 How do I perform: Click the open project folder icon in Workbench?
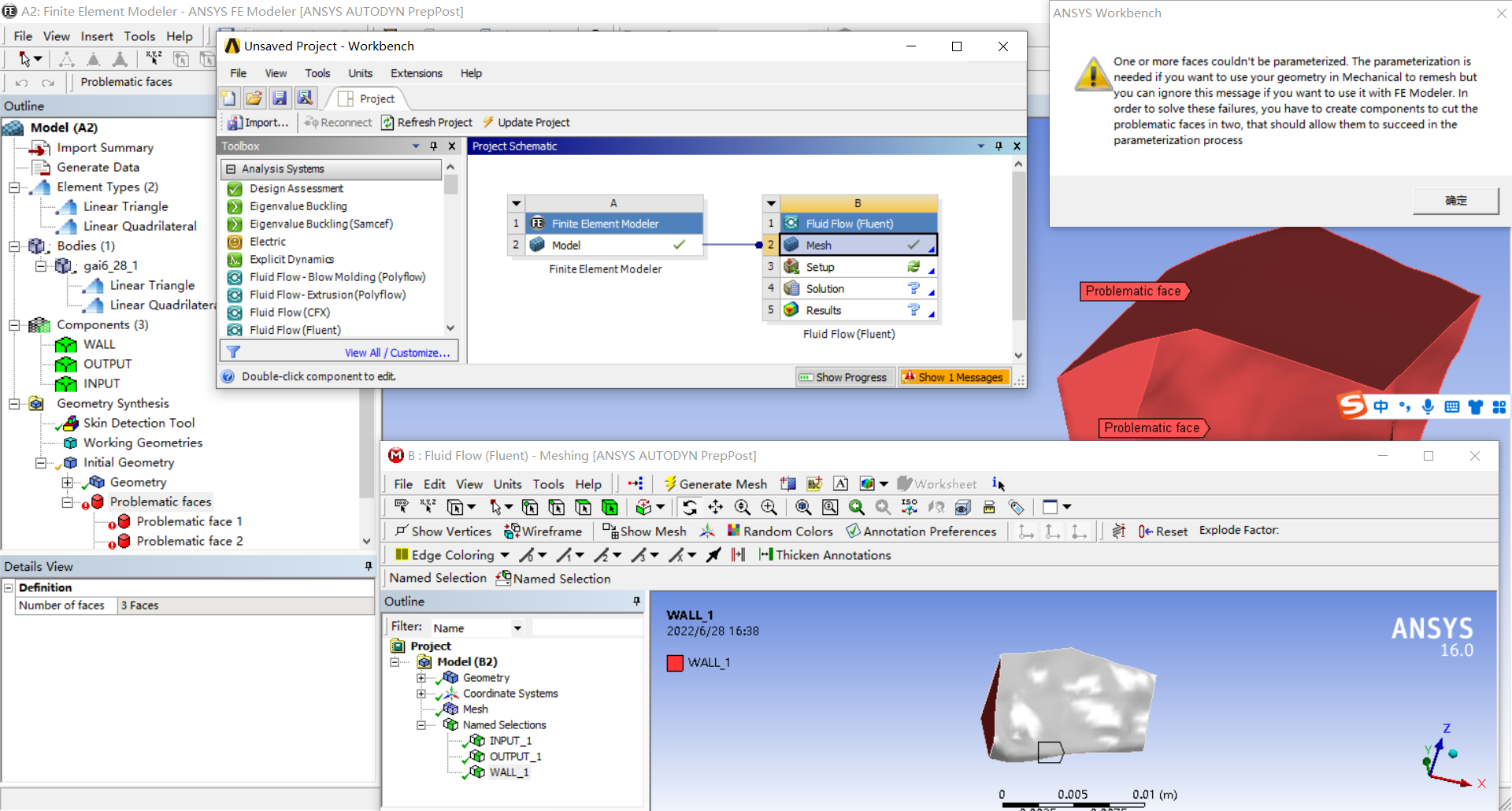click(x=254, y=98)
